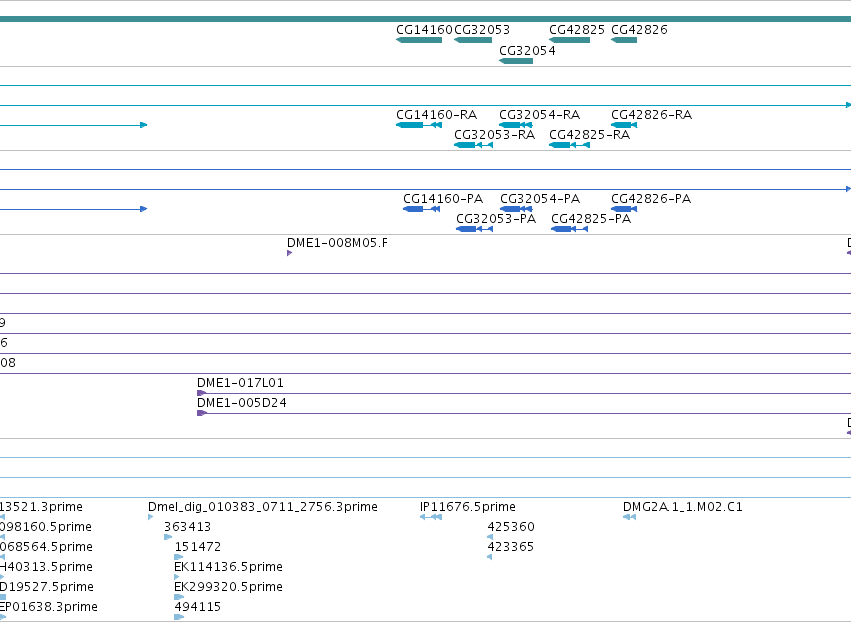
Task: Select the teal gene bar under CG42825
Action: (x=569, y=40)
